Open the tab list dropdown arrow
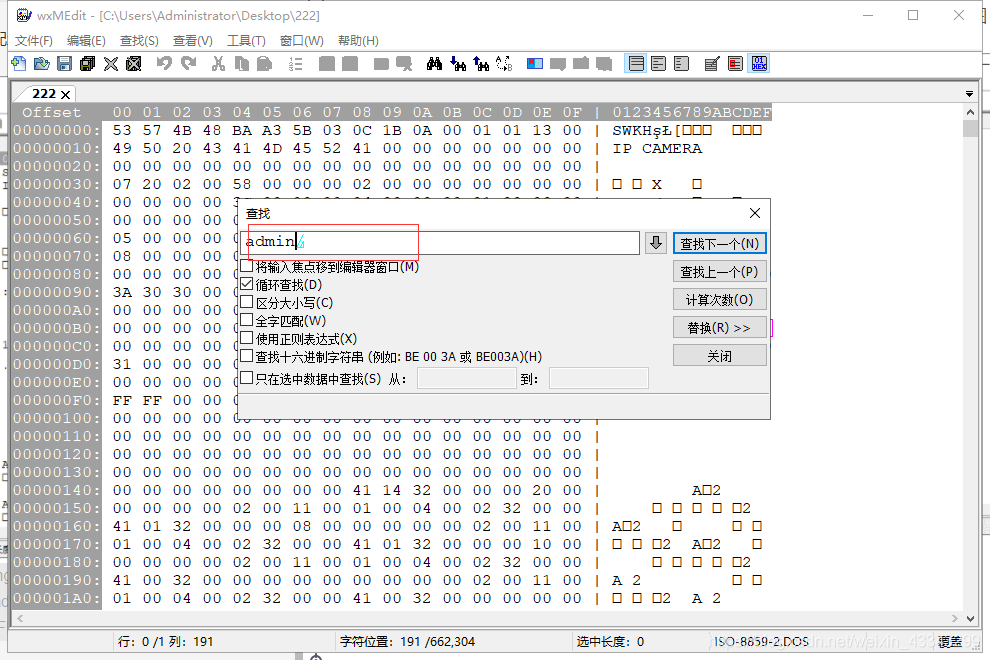Screen dimensions: 990x660 [969, 94]
